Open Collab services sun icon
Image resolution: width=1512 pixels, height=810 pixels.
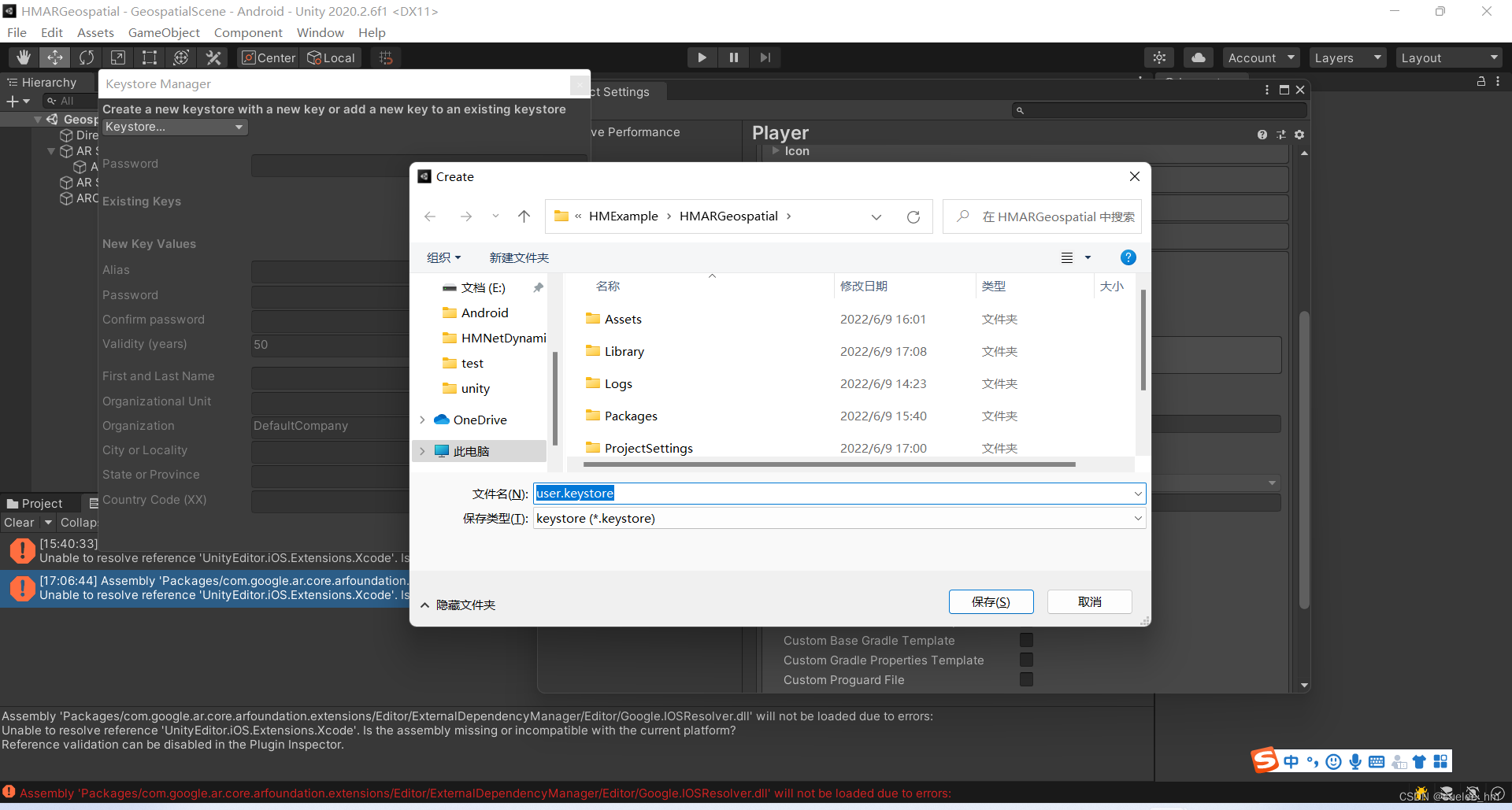1159,57
